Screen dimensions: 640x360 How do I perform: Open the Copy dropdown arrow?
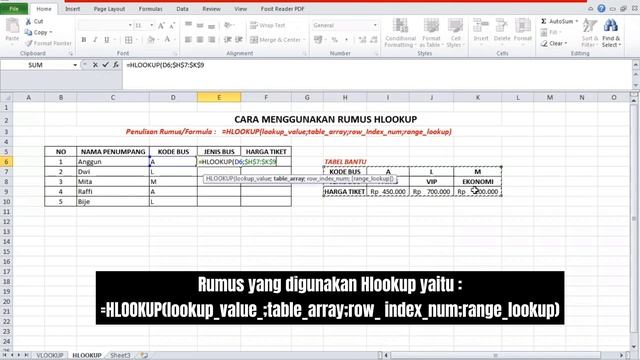pyautogui.click(x=51, y=32)
